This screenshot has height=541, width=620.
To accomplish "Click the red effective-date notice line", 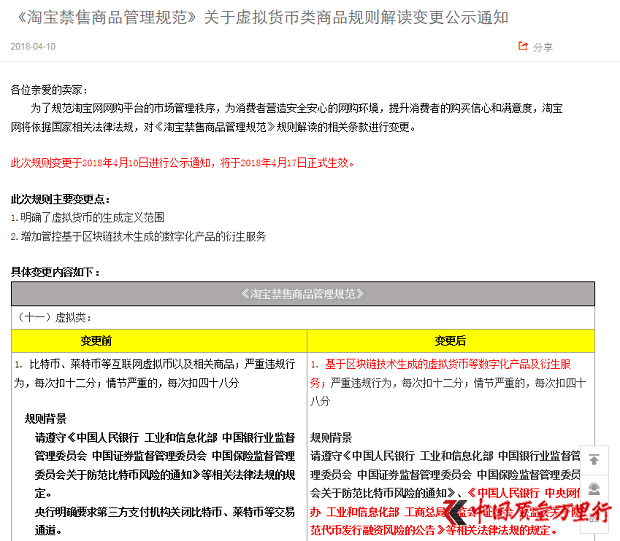I will tap(182, 163).
